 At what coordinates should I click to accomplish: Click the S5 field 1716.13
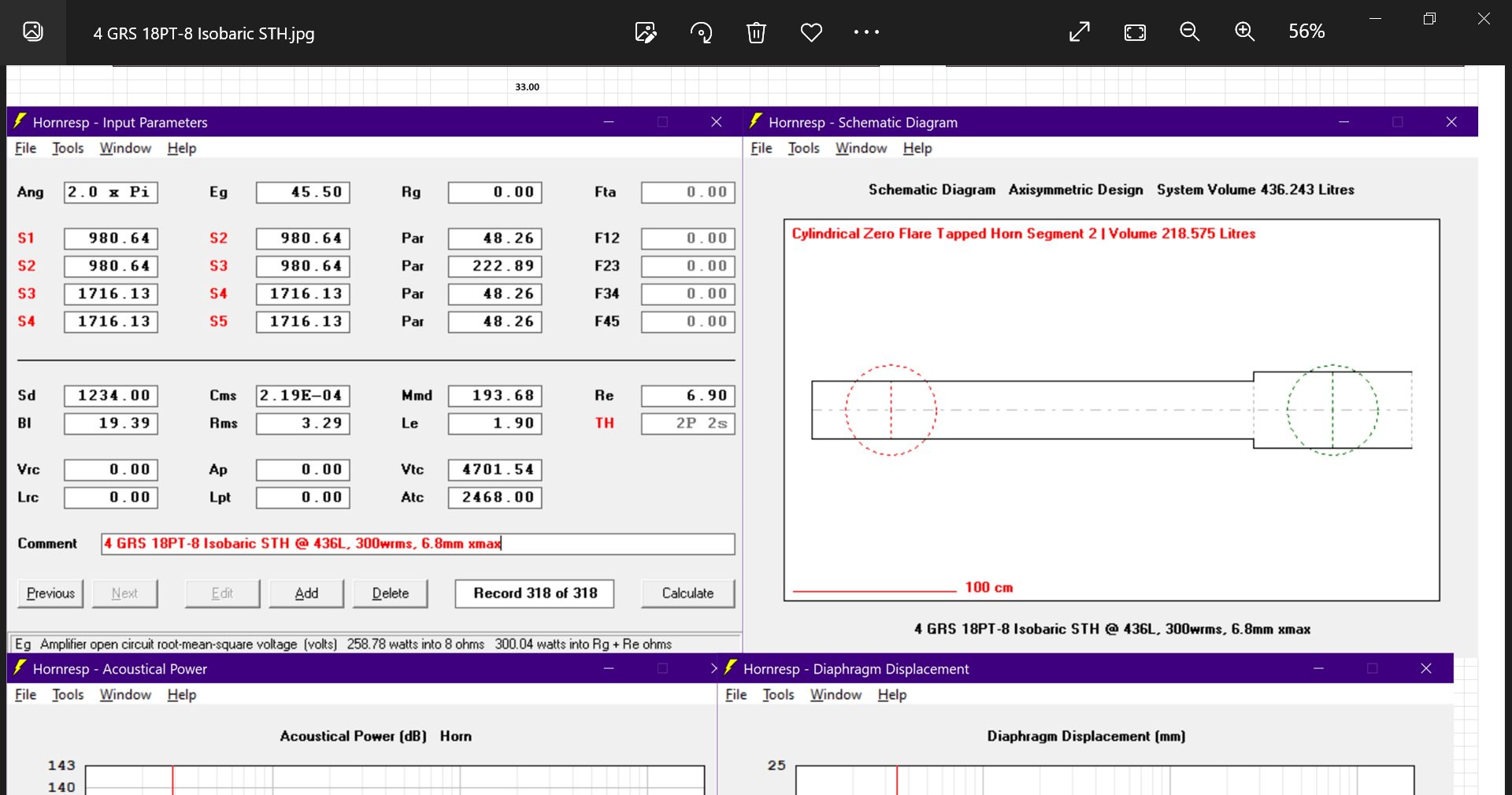(303, 321)
